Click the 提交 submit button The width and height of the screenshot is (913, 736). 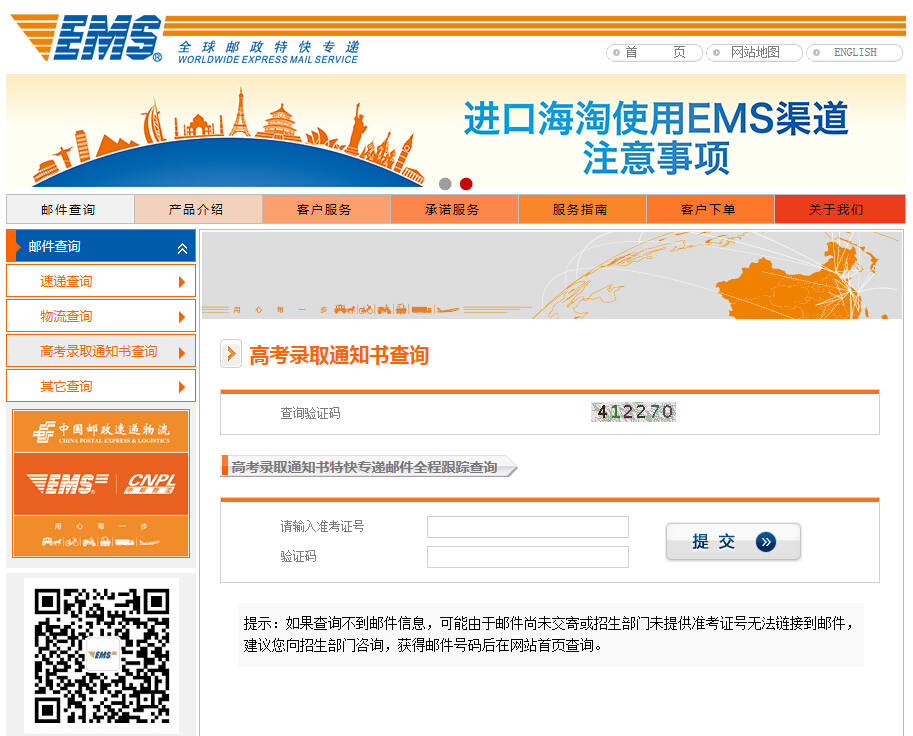click(x=733, y=542)
